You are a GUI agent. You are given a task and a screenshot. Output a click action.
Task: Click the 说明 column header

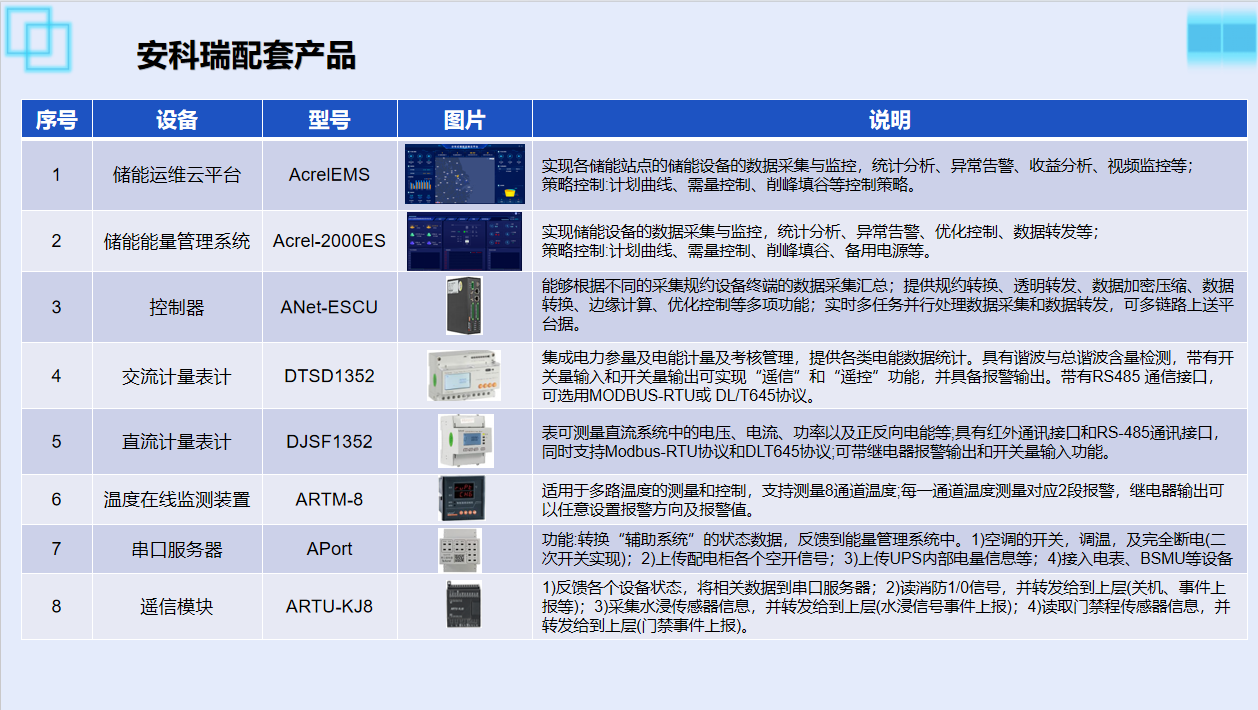click(x=889, y=120)
